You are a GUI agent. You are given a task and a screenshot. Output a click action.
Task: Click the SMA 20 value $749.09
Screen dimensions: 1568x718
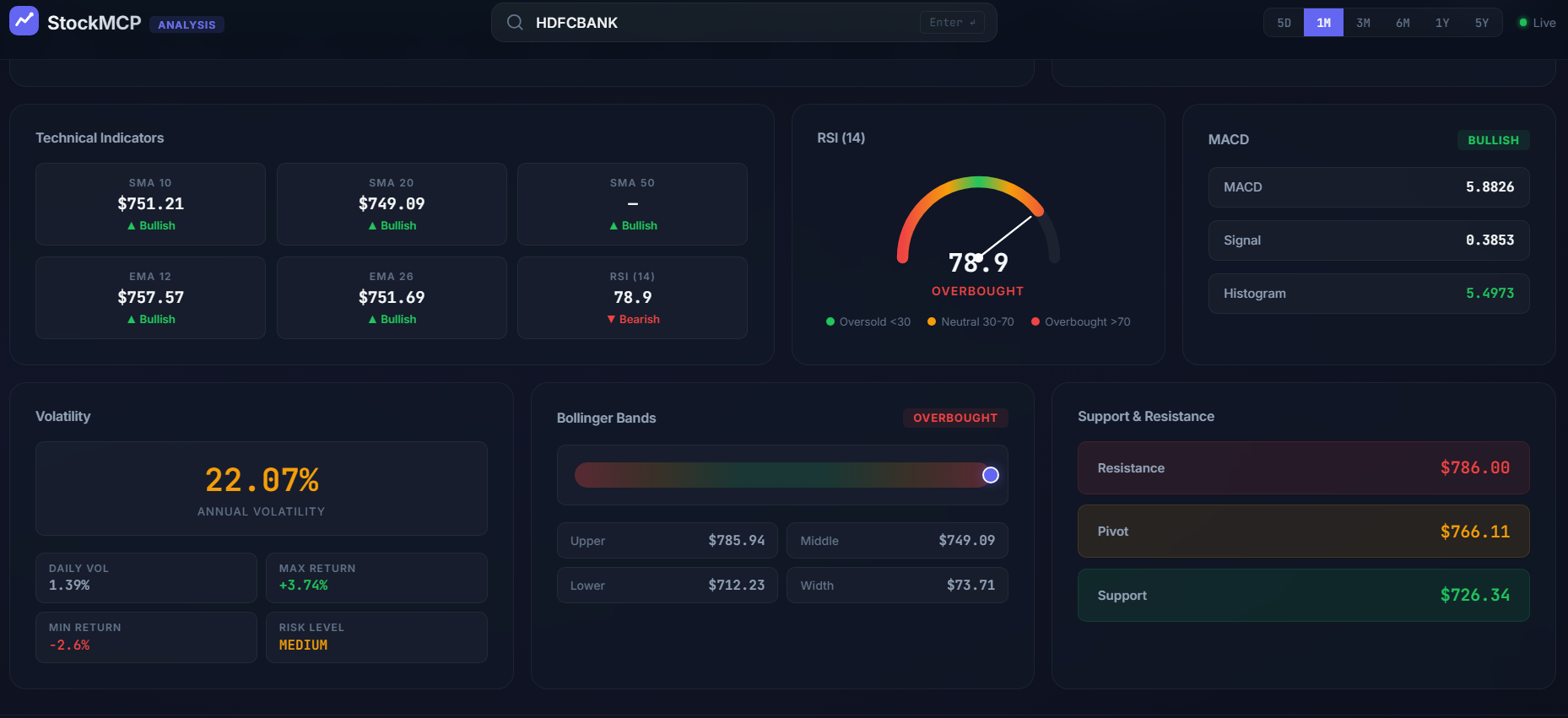point(392,203)
